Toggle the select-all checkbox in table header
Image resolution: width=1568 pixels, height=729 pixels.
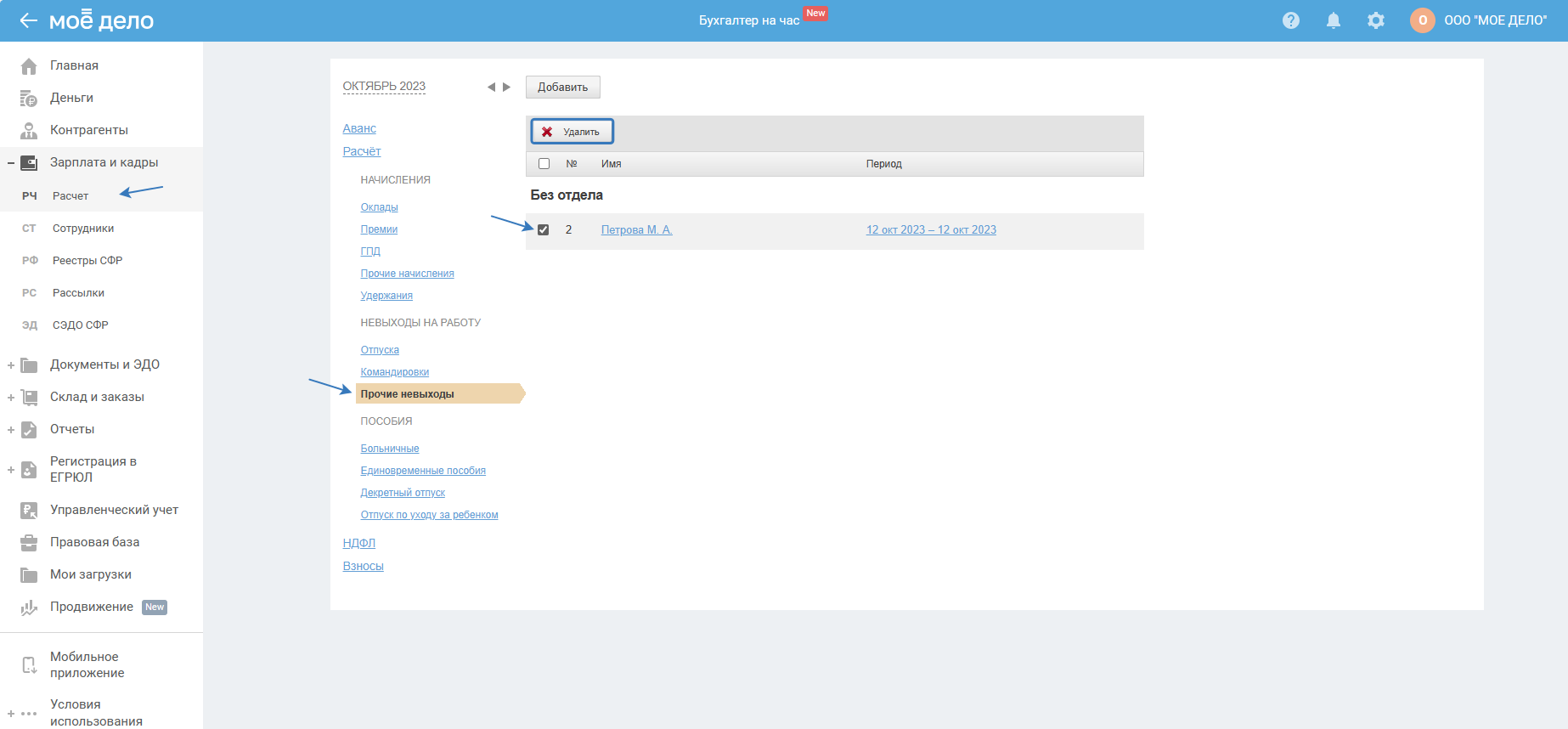coord(544,164)
